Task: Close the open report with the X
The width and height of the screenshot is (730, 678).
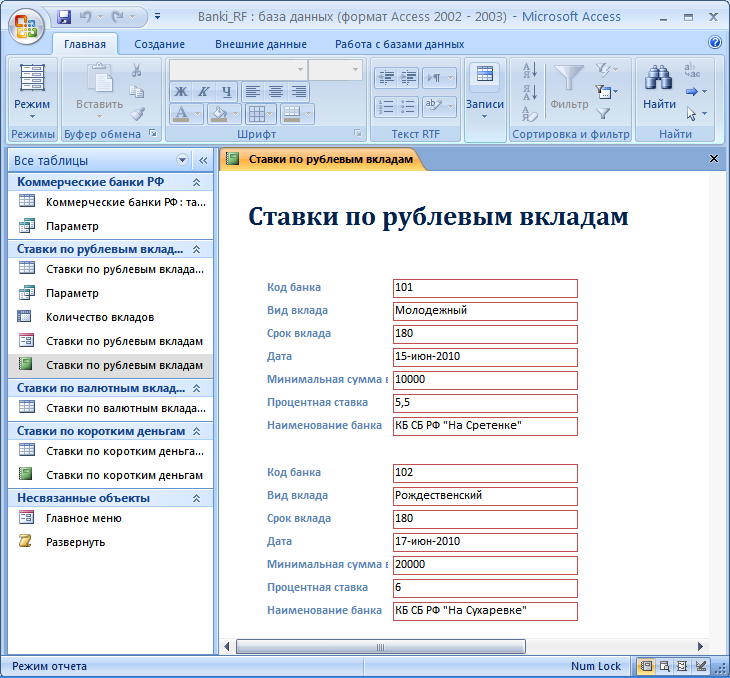Action: tap(713, 159)
